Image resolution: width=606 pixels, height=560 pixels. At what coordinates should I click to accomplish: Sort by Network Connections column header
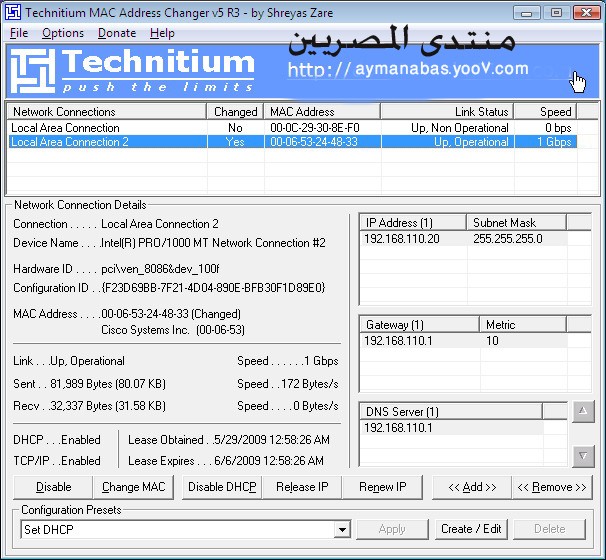[x=107, y=112]
